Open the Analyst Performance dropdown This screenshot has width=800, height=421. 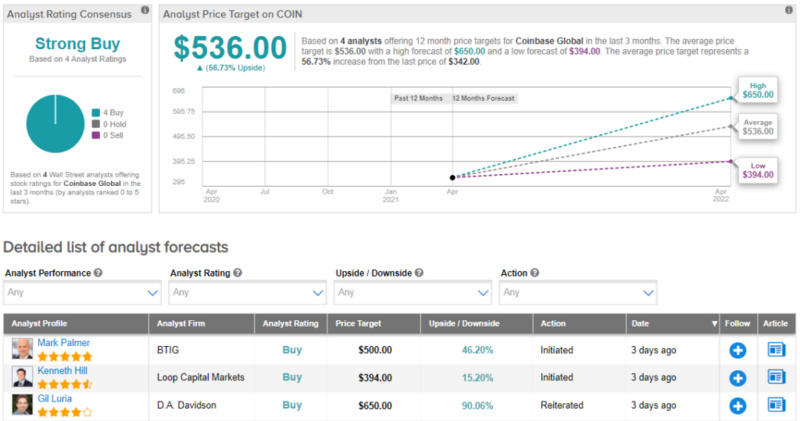point(82,292)
